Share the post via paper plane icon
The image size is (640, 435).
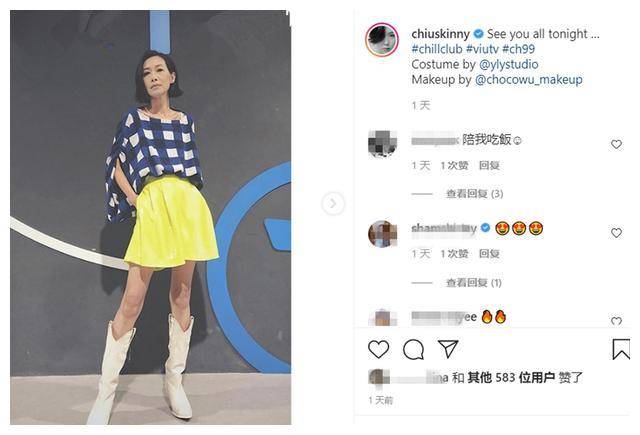pos(448,349)
